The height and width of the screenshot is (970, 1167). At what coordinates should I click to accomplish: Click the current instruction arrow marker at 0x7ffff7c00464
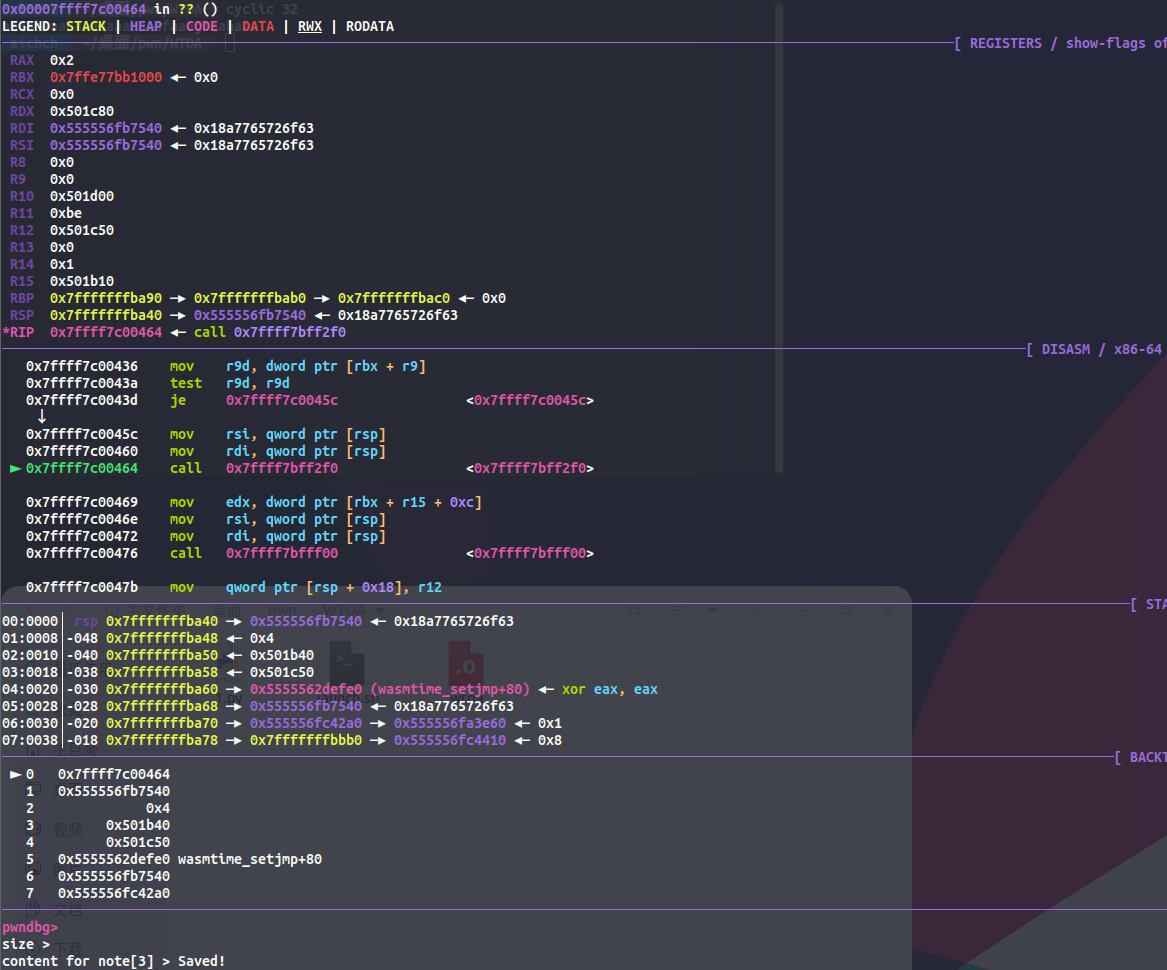point(15,468)
